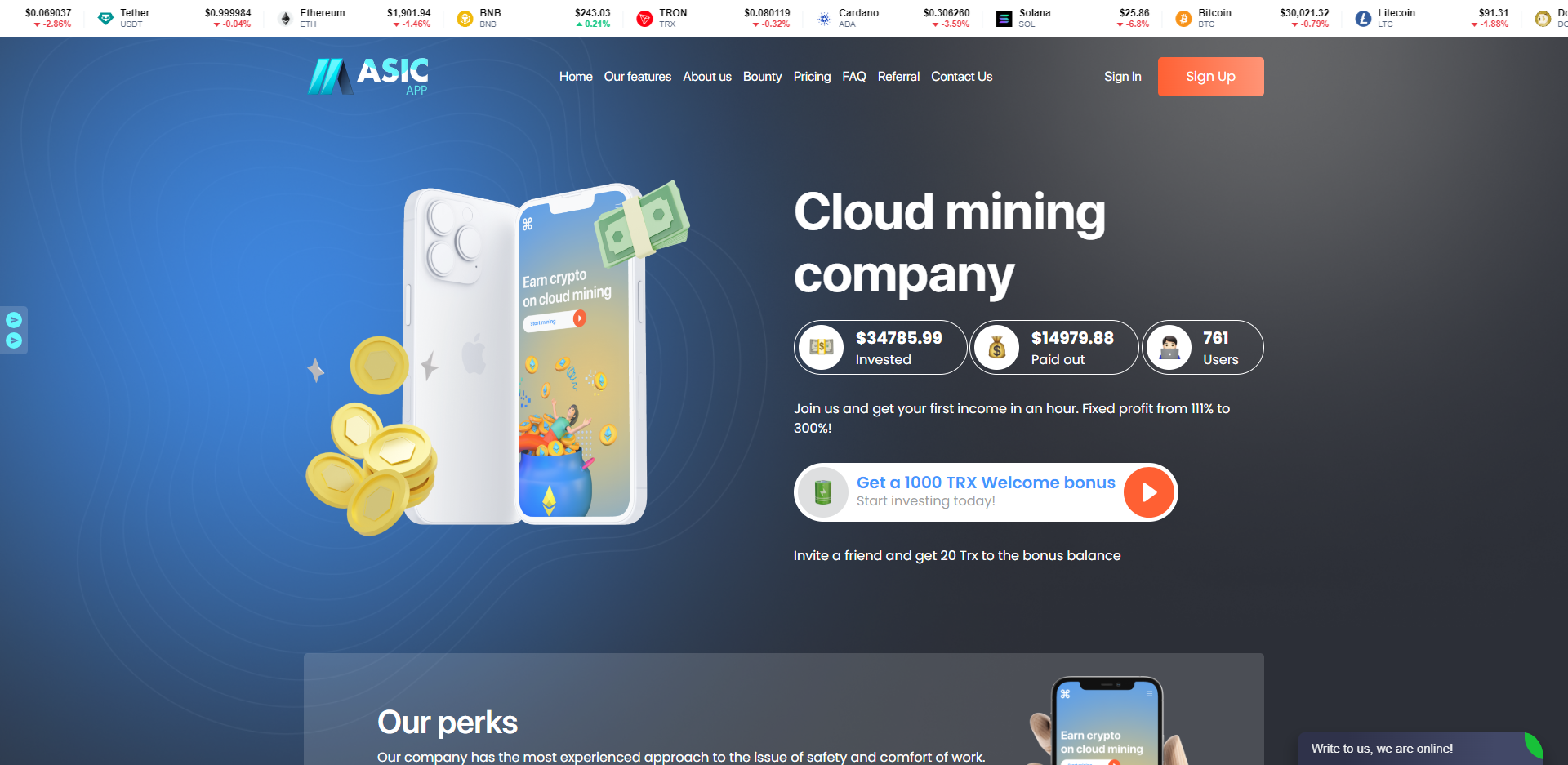The image size is (1568, 765).
Task: Click the Litecoin icon in the ticker
Action: [1363, 18]
